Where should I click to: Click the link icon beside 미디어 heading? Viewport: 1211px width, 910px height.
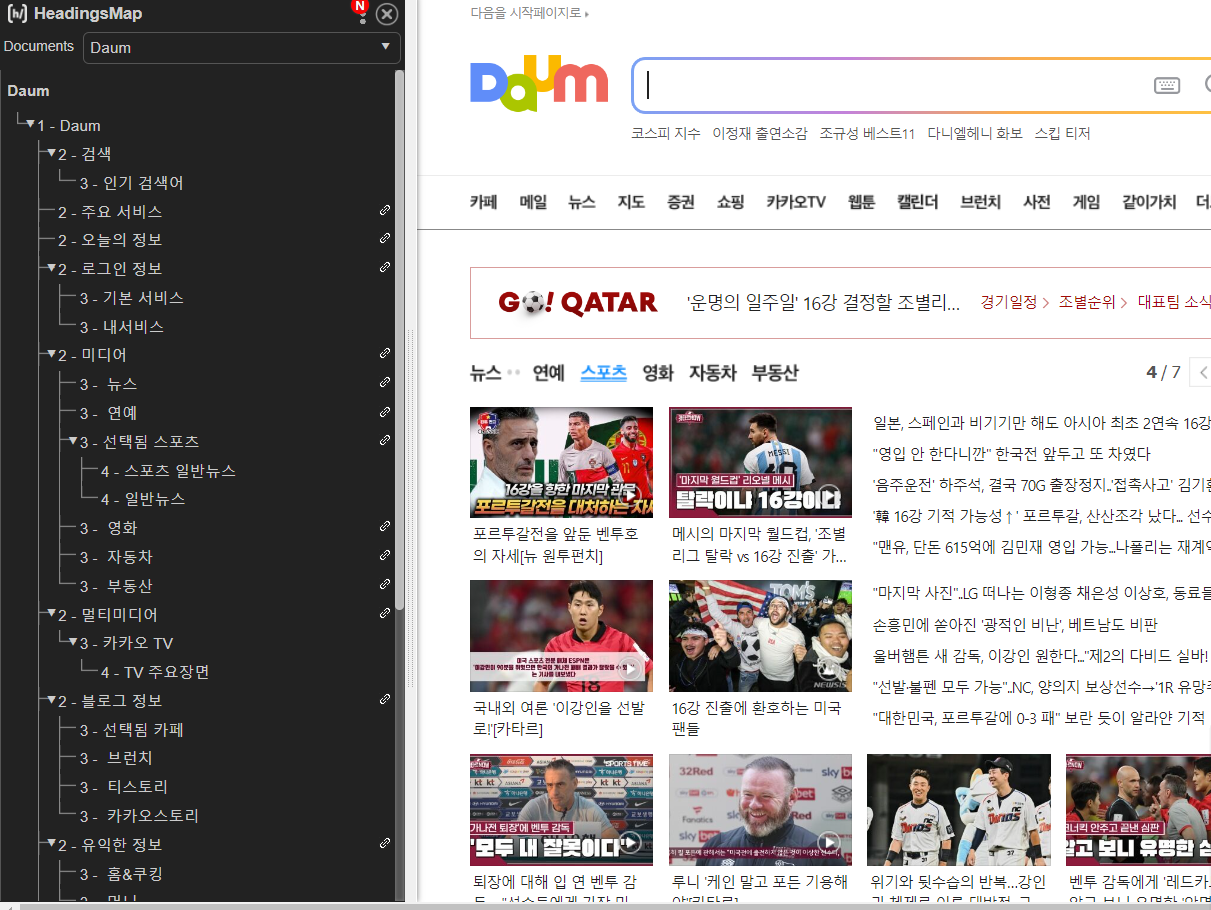[385, 353]
